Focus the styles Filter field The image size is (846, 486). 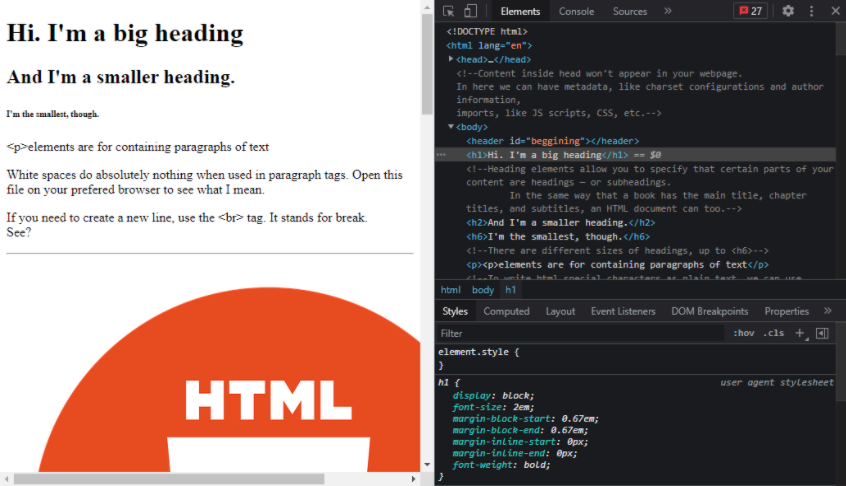pyautogui.click(x=580, y=333)
